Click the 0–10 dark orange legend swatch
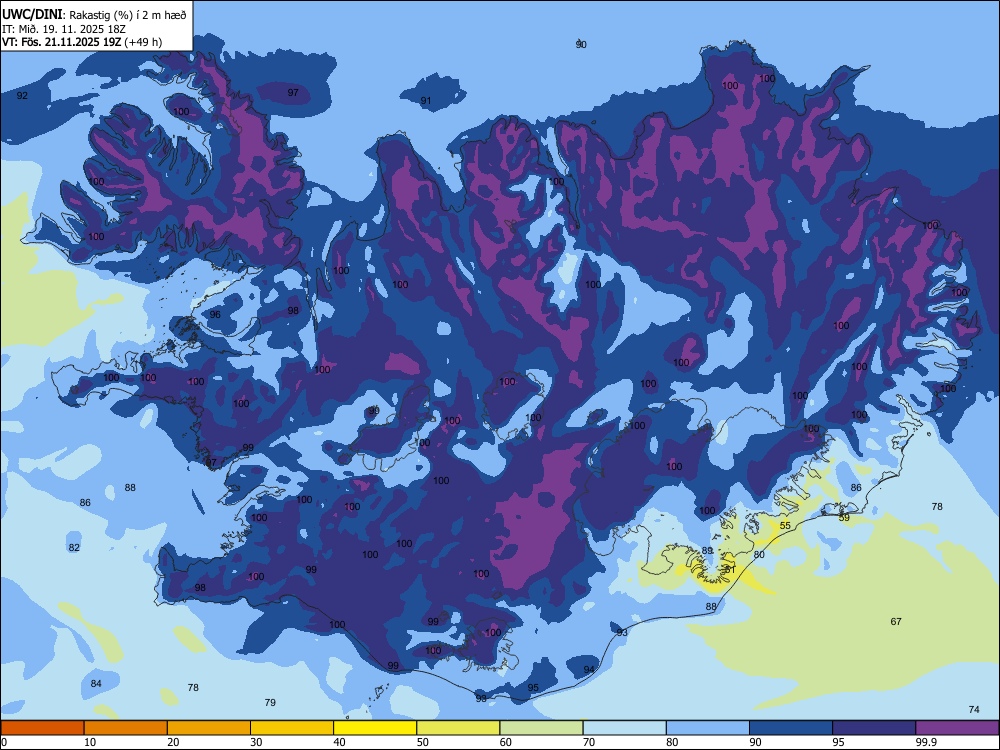1000x750 pixels. 42,728
